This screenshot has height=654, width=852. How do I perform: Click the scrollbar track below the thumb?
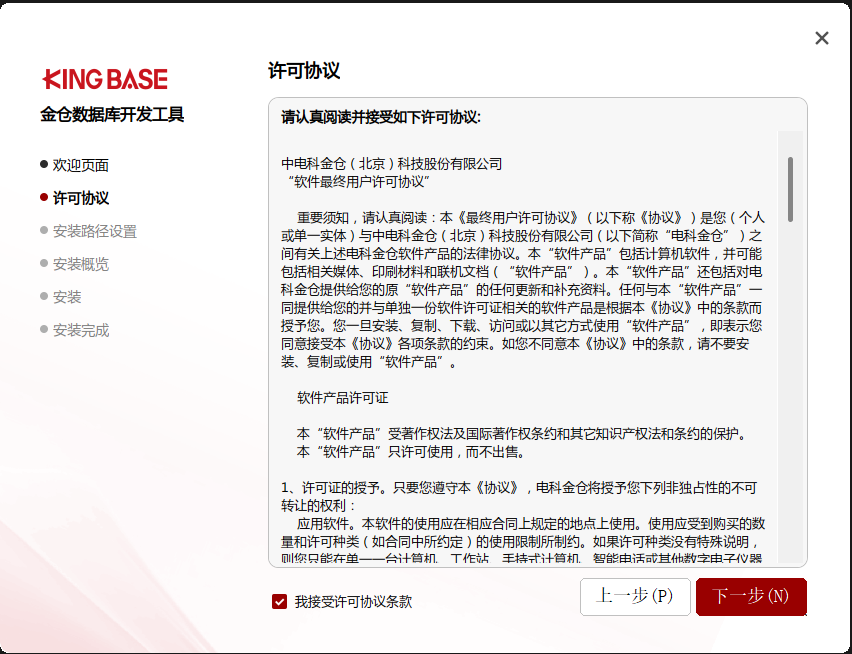pyautogui.click(x=790, y=400)
